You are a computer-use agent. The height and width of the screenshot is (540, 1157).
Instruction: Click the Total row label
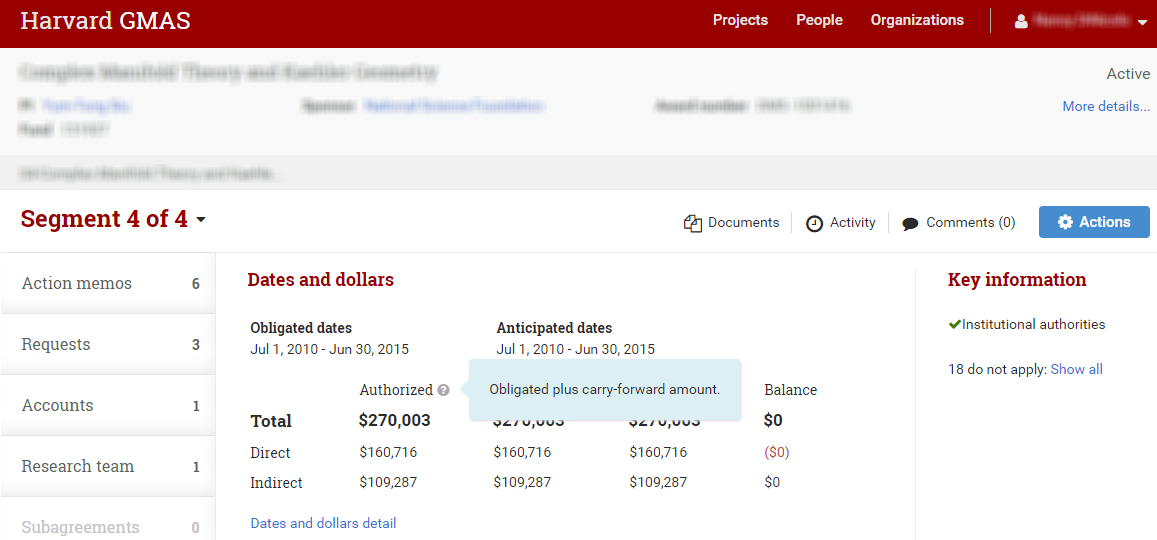(272, 421)
